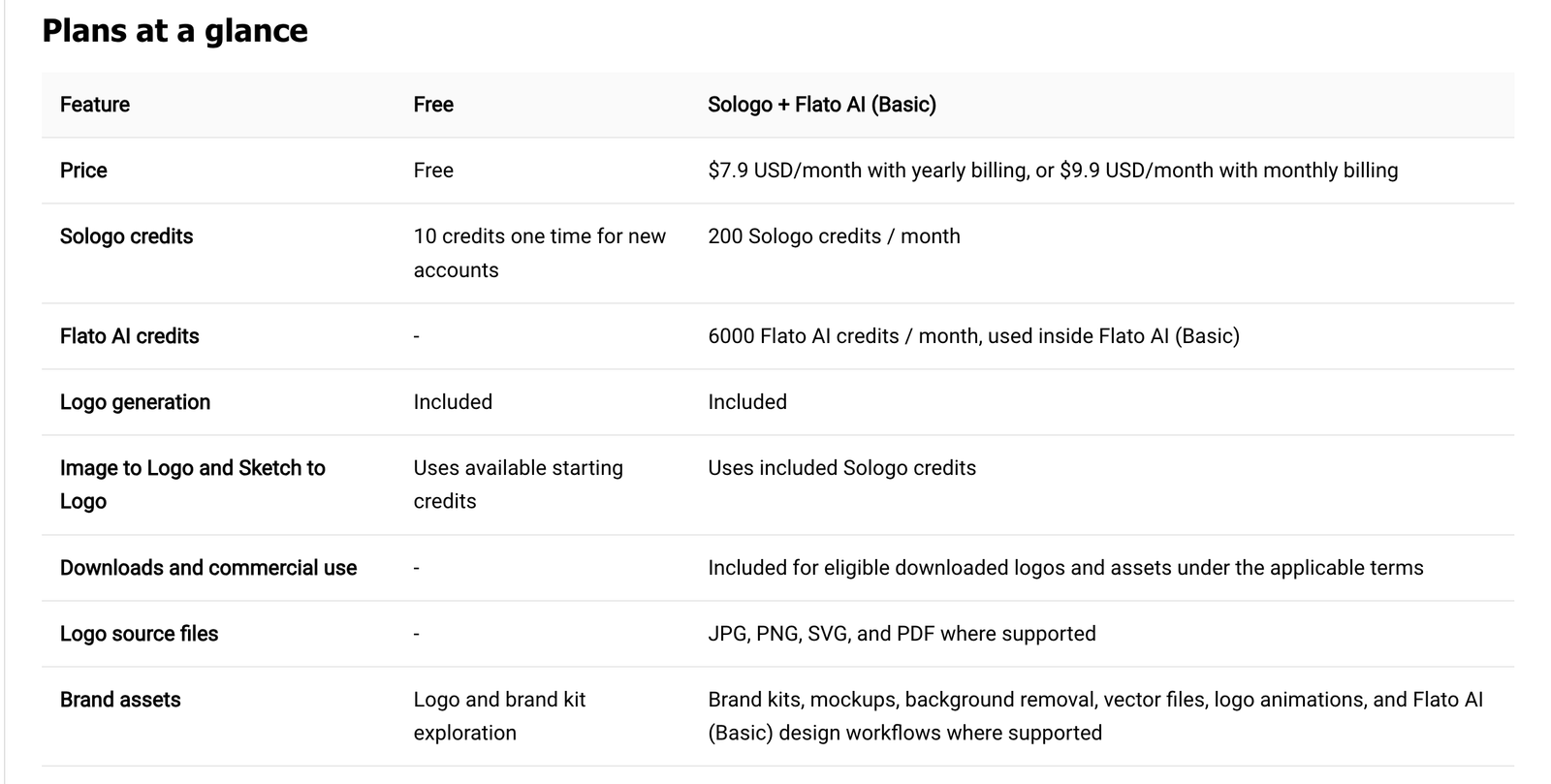
Task: Click 'Logo and brand kit exploration' cell
Action: (x=500, y=716)
